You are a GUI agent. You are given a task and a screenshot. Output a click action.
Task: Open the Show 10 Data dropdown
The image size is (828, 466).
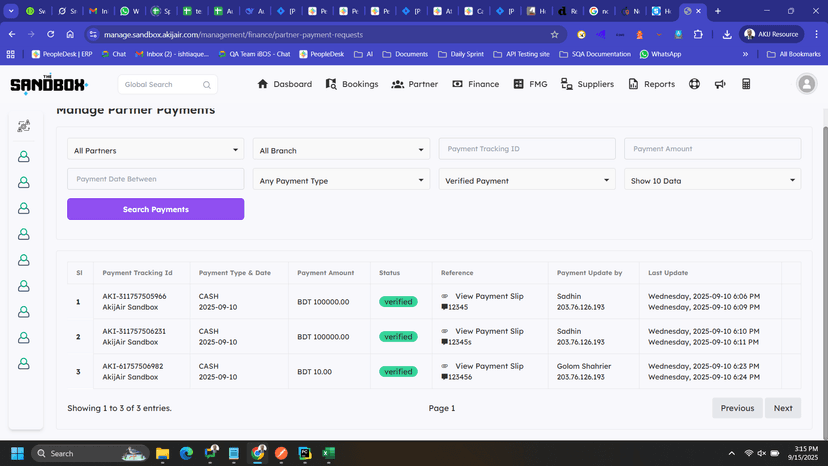click(x=712, y=181)
